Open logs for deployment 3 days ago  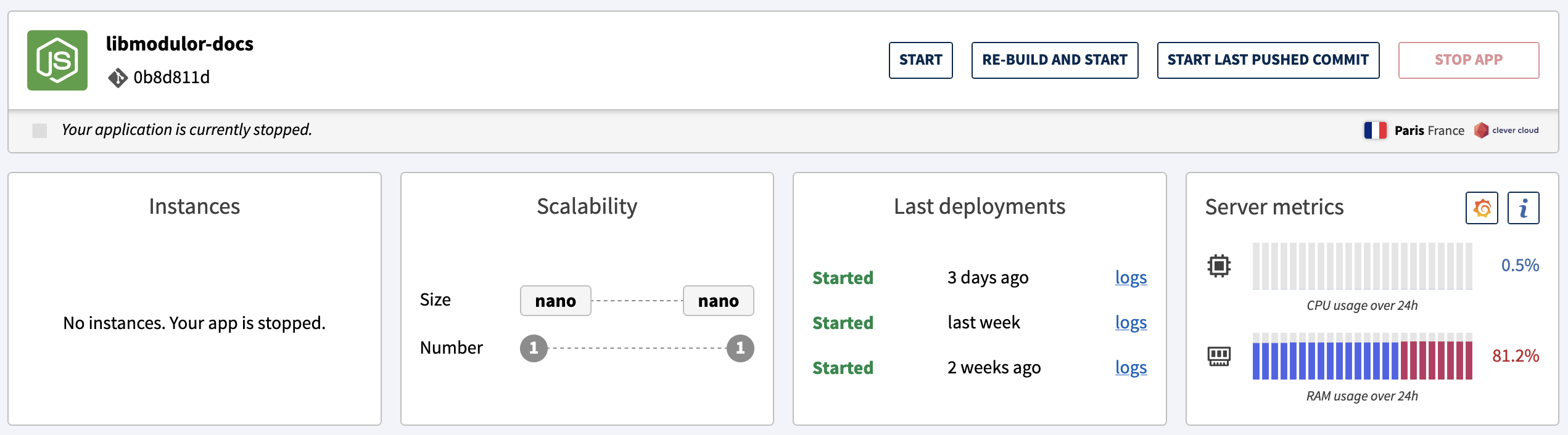click(1131, 278)
